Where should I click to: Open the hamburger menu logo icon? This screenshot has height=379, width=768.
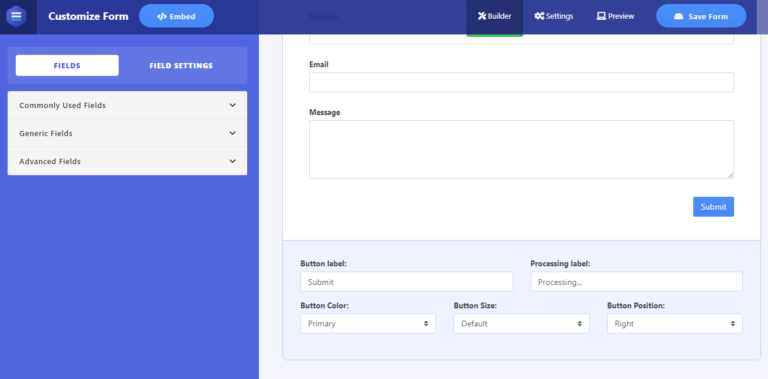tap(16, 16)
